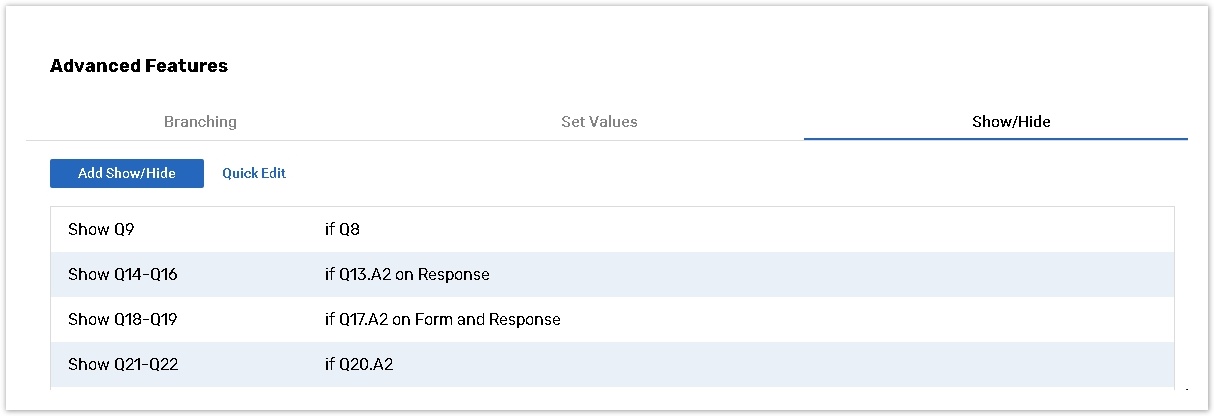Image resolution: width=1214 pixels, height=416 pixels.
Task: Select the Show Q14-Q16 rule label
Action: click(123, 274)
